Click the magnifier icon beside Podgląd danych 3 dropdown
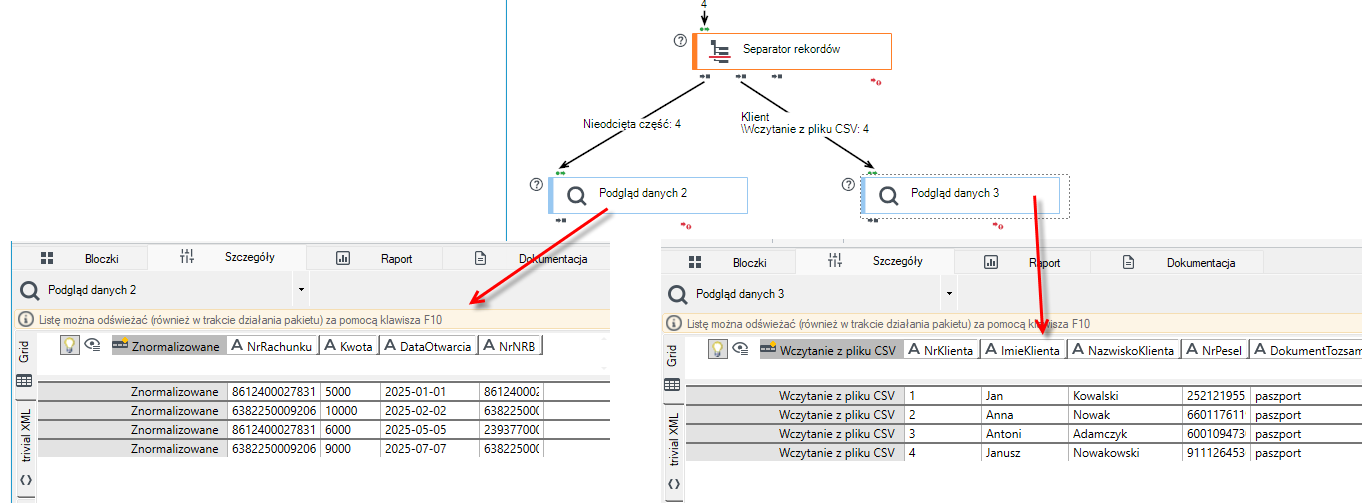 click(x=677, y=294)
